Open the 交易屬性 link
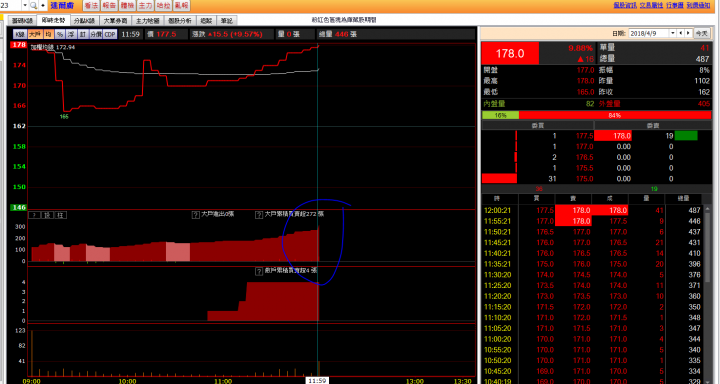This screenshot has height=384, width=720. tap(651, 5)
